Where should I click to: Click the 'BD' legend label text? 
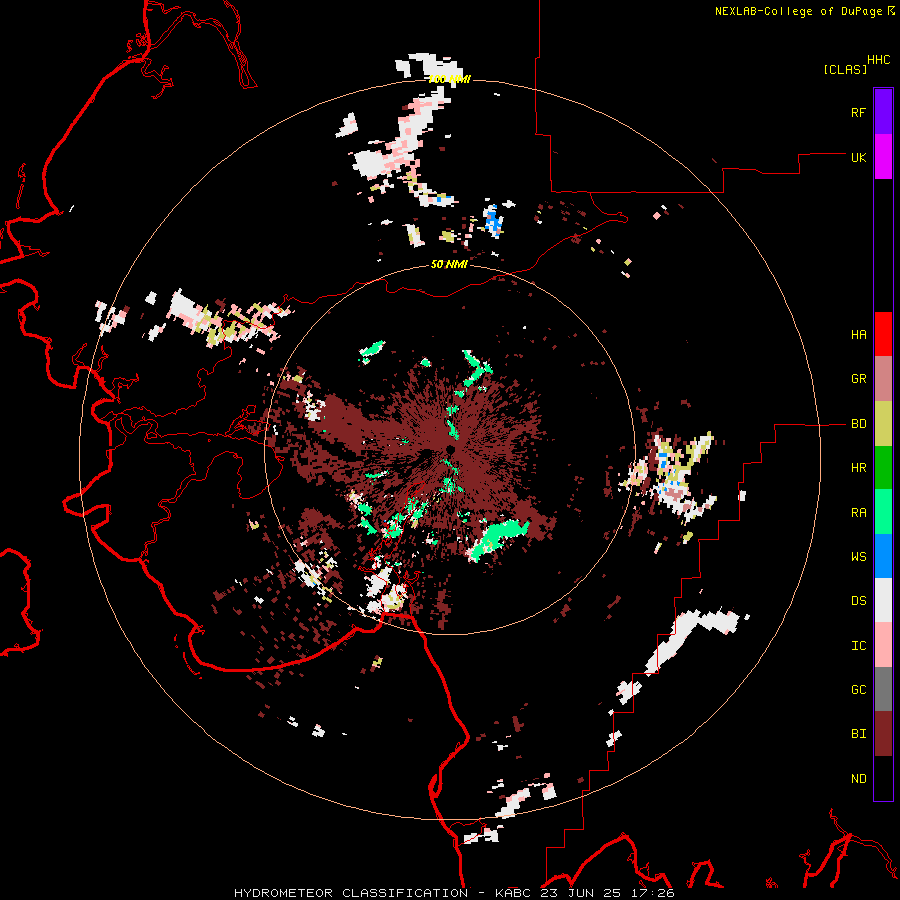pyautogui.click(x=858, y=424)
